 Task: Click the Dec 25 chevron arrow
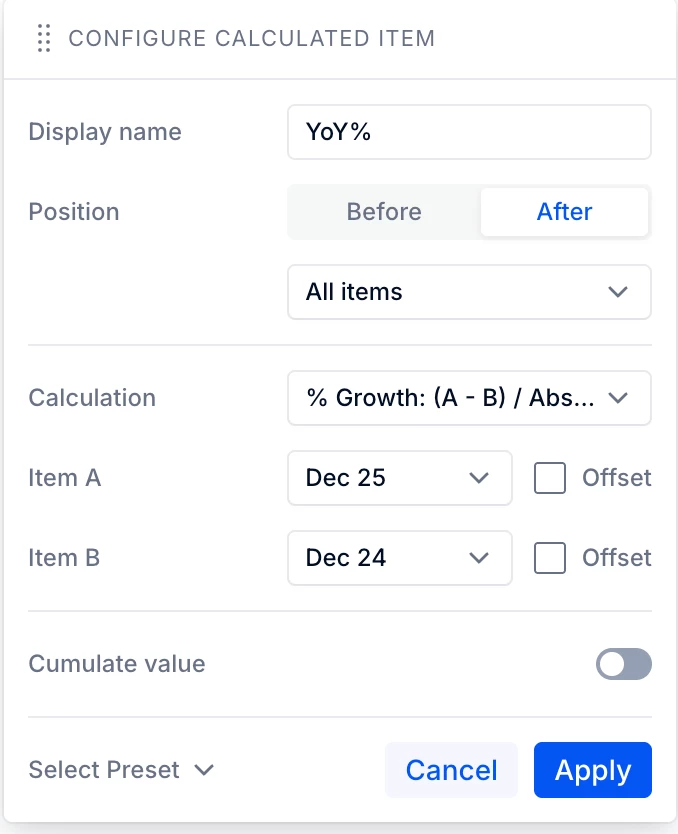click(x=479, y=478)
